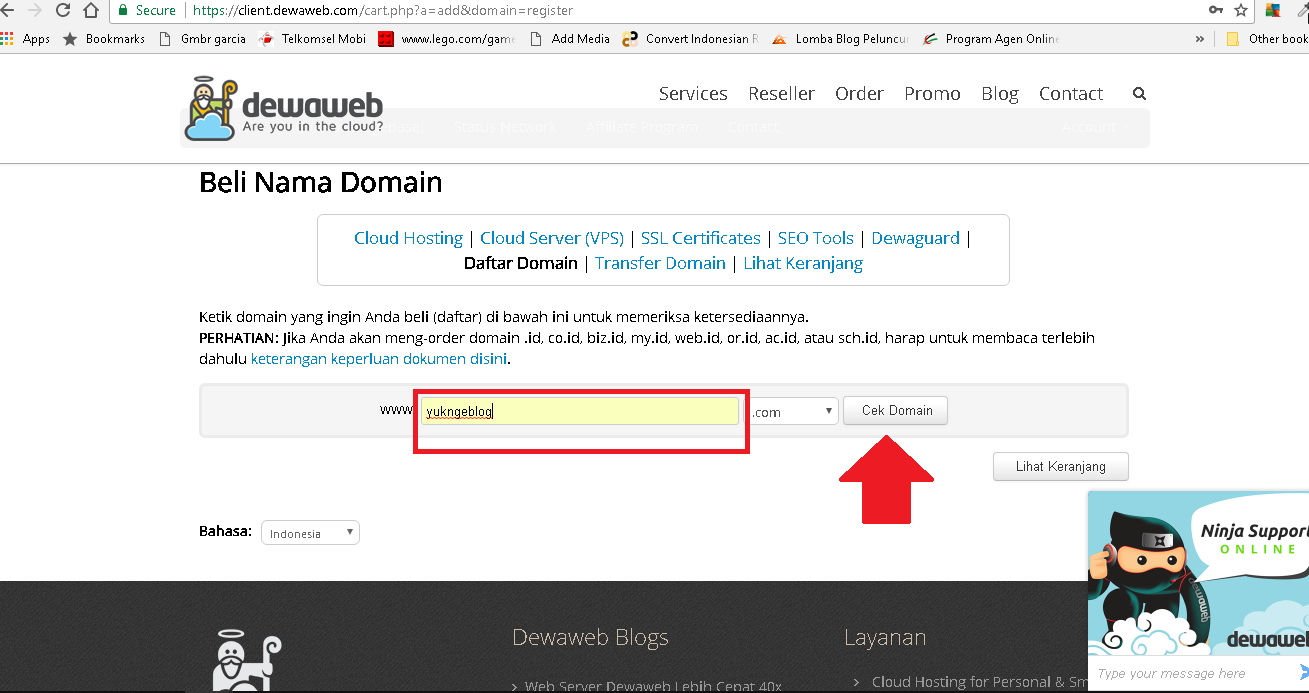Open the Cloud Server (VPS) link
The width and height of the screenshot is (1309, 693).
(552, 238)
